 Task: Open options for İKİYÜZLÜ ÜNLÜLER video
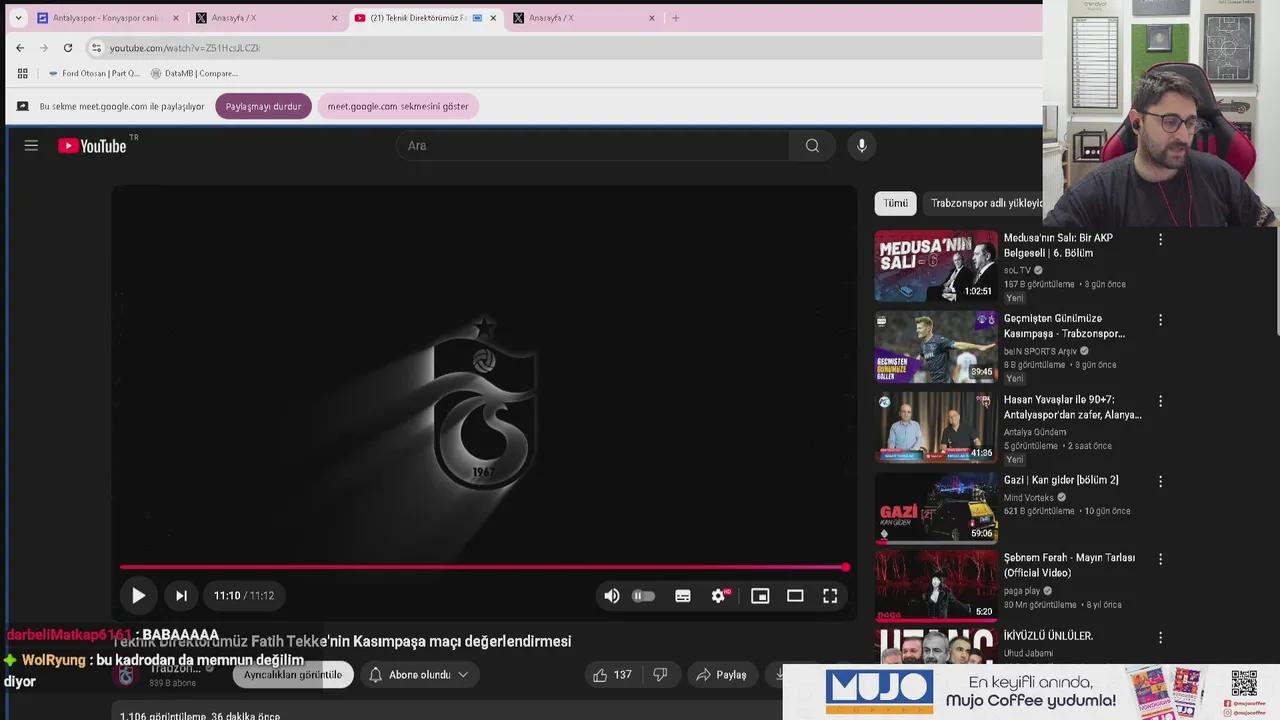click(x=1160, y=637)
